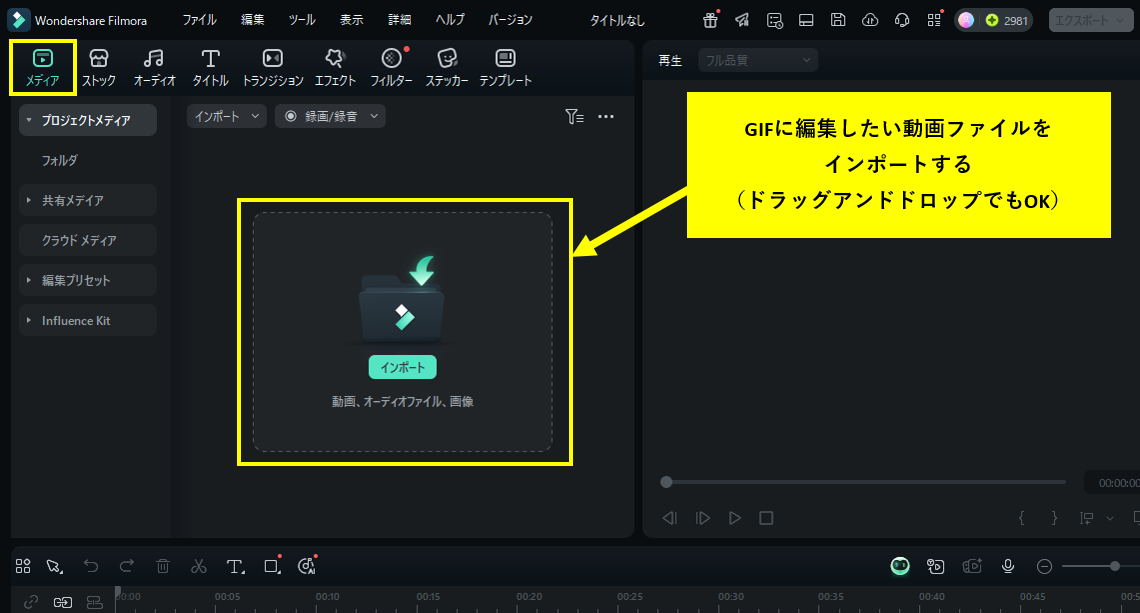1140x613 pixels.
Task: Click the save project icon
Action: click(x=838, y=20)
